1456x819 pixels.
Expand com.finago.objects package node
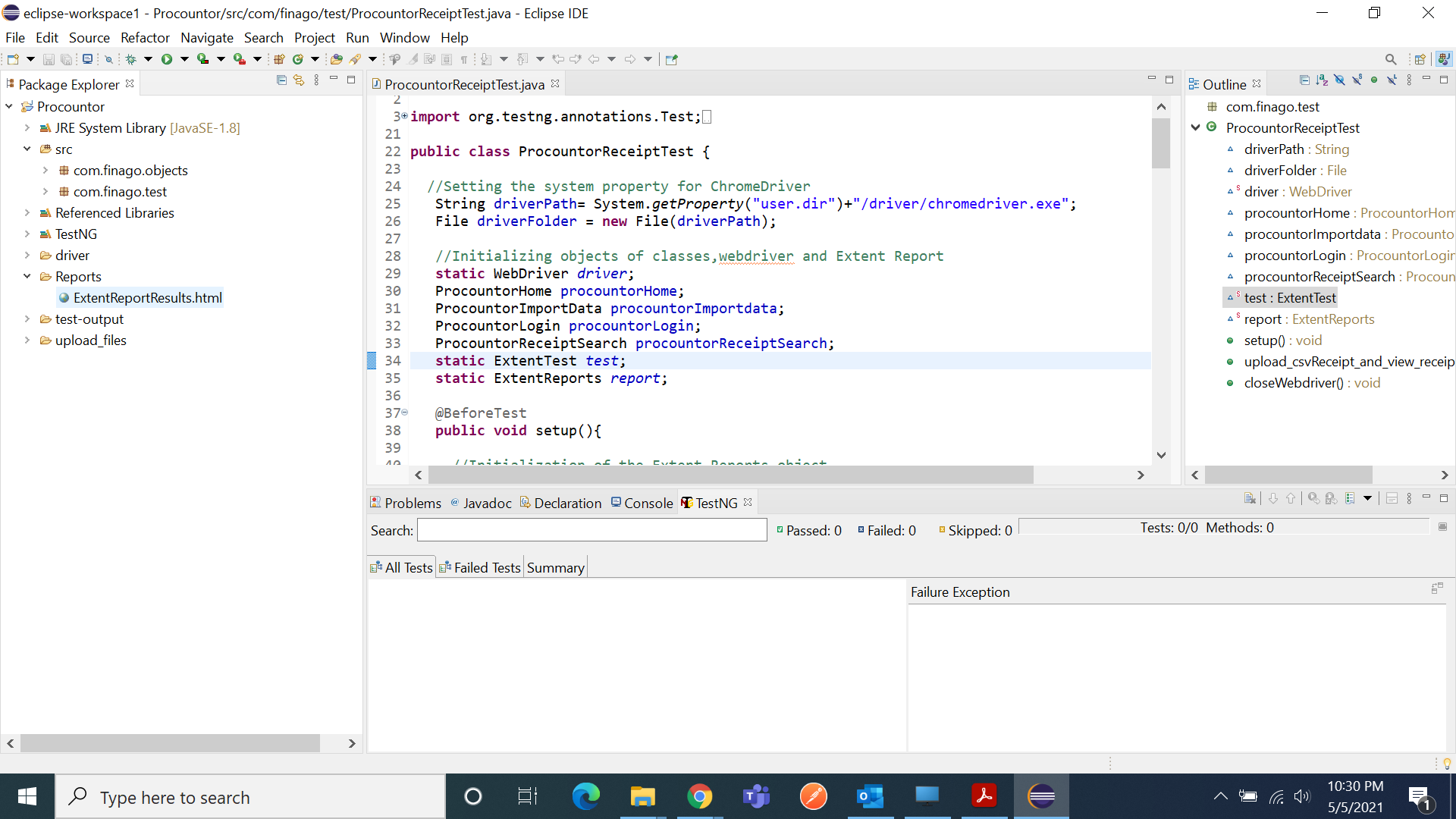pyautogui.click(x=45, y=171)
